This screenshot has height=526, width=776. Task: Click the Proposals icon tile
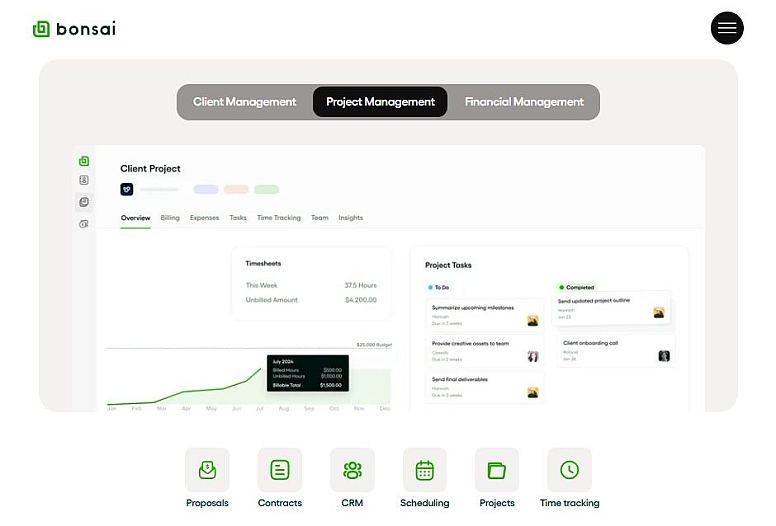207,470
